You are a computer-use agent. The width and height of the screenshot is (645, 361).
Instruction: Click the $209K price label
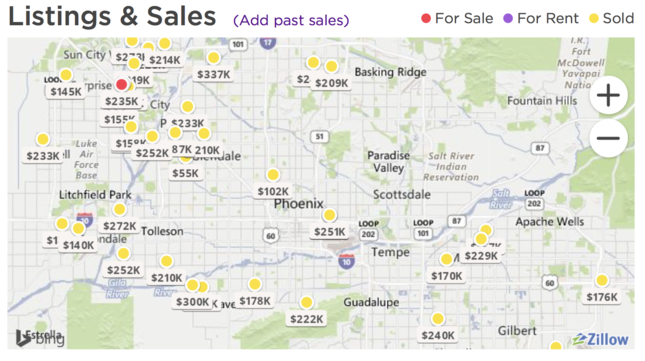(332, 83)
